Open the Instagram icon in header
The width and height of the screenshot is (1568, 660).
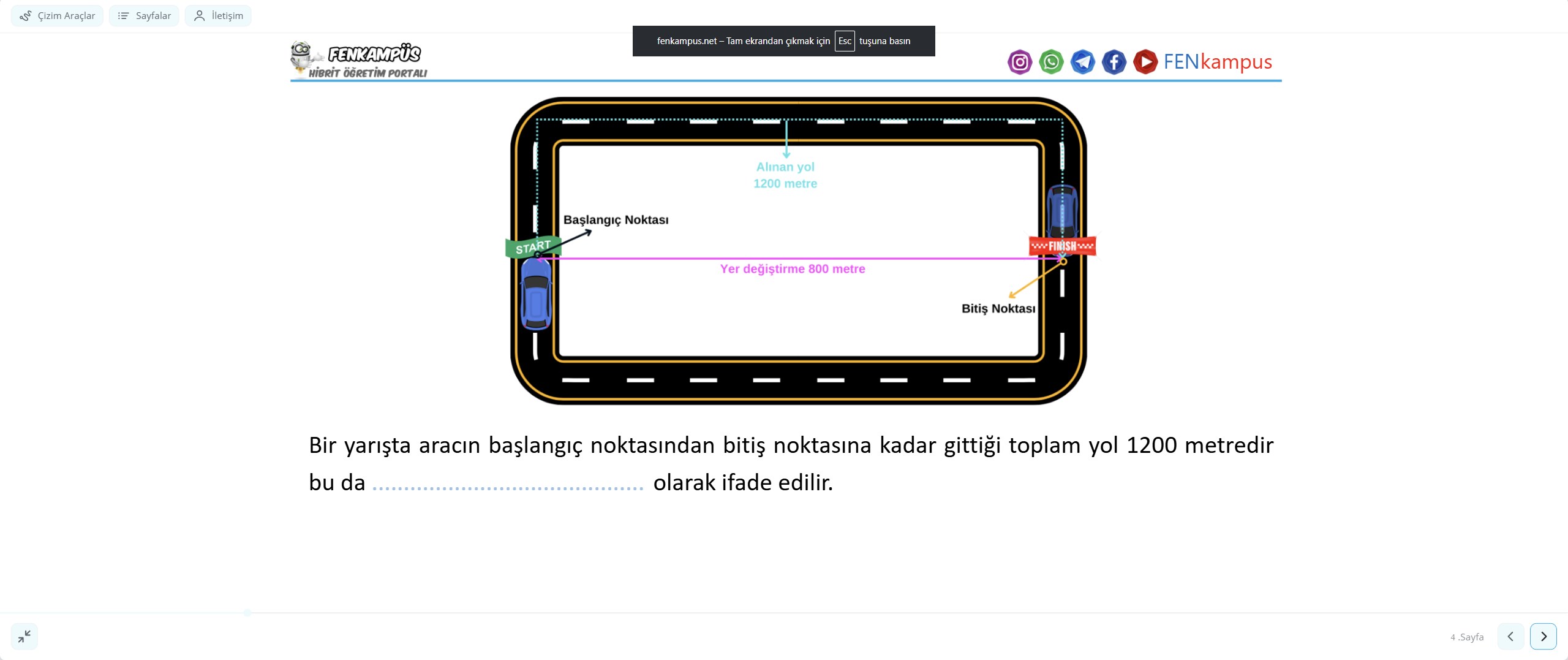(1020, 62)
